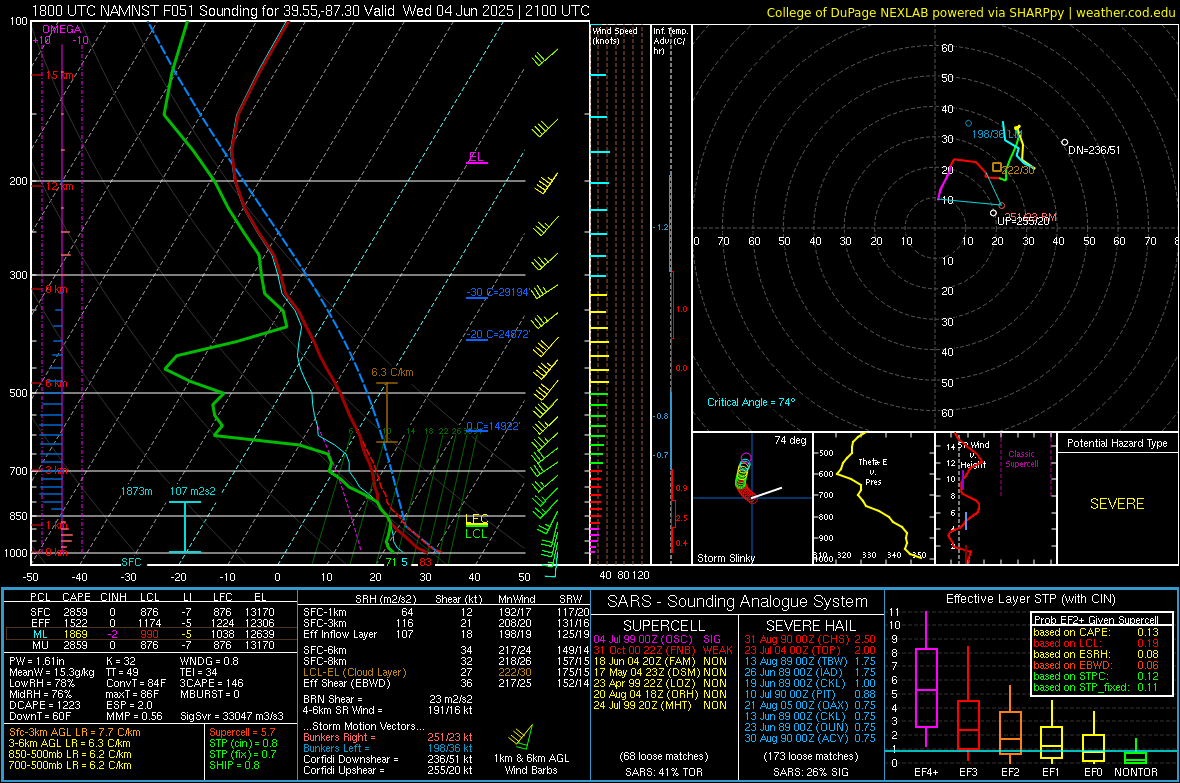This screenshot has height=783, width=1180.
Task: Click the 'DownT = 60F' value
Action: (x=40, y=716)
